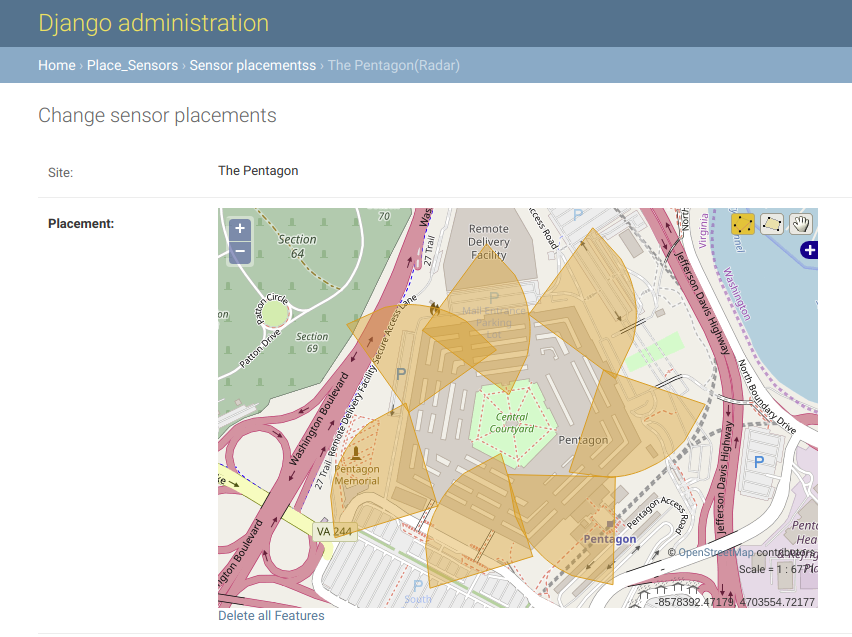Click the map coordinates readout
The width and height of the screenshot is (852, 637).
click(735, 602)
